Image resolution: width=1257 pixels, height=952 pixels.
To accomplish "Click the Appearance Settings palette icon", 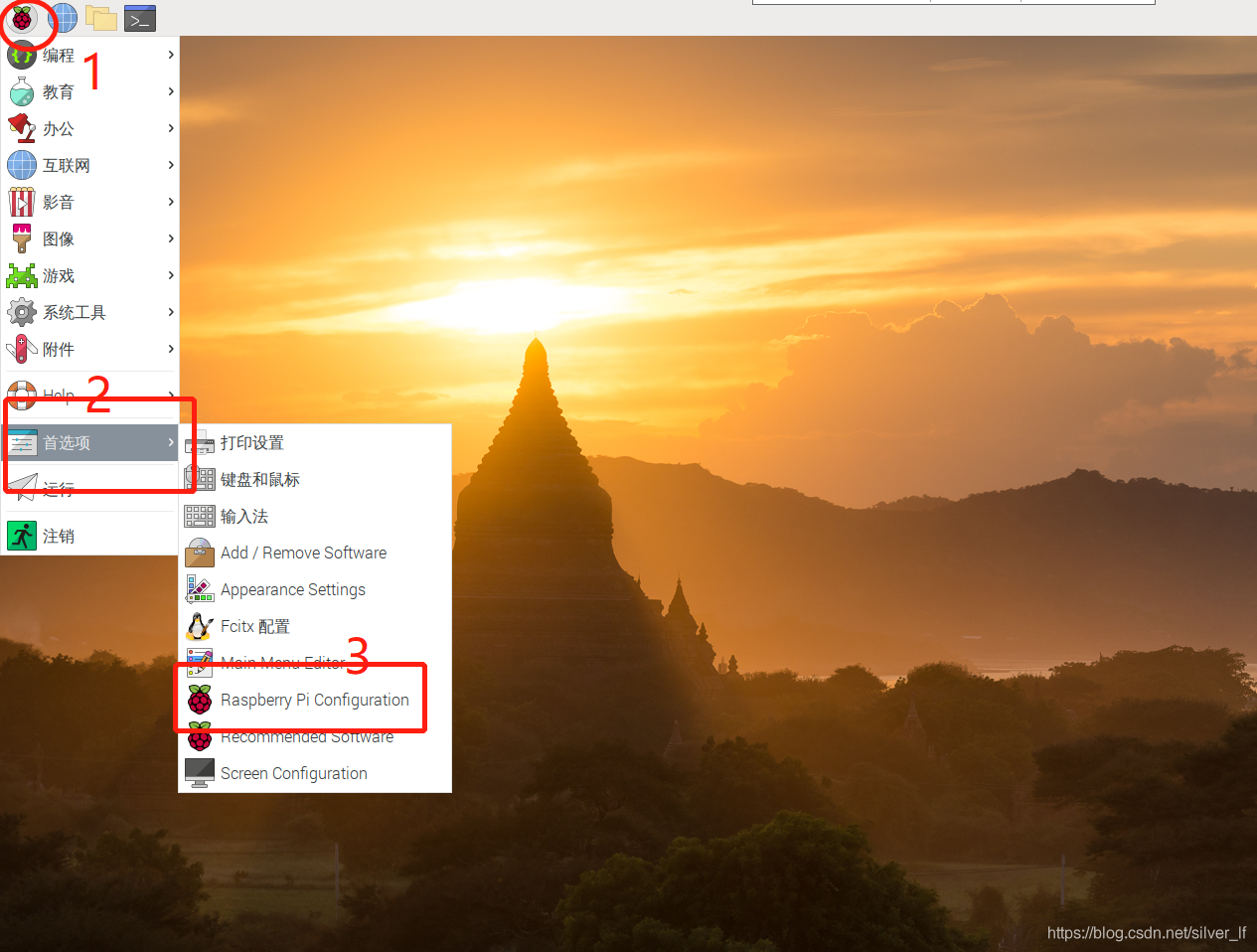I will [x=200, y=589].
